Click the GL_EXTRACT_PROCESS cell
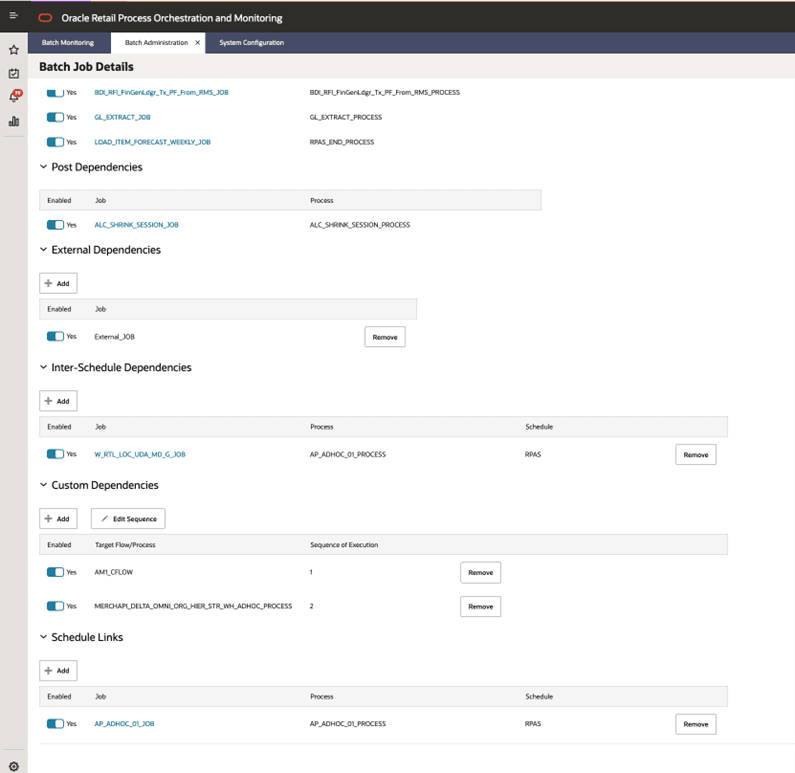Image resolution: width=795 pixels, height=773 pixels. (x=346, y=117)
